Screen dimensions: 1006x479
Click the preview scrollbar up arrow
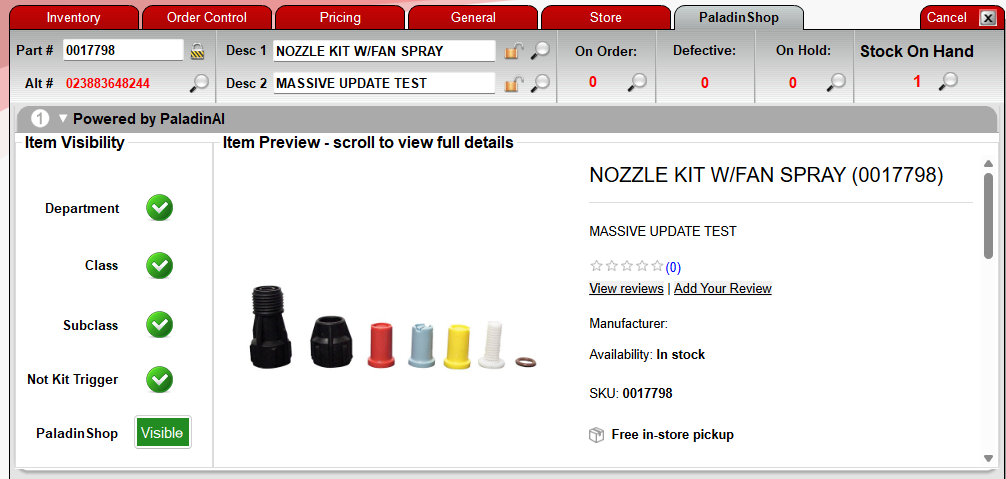988,164
